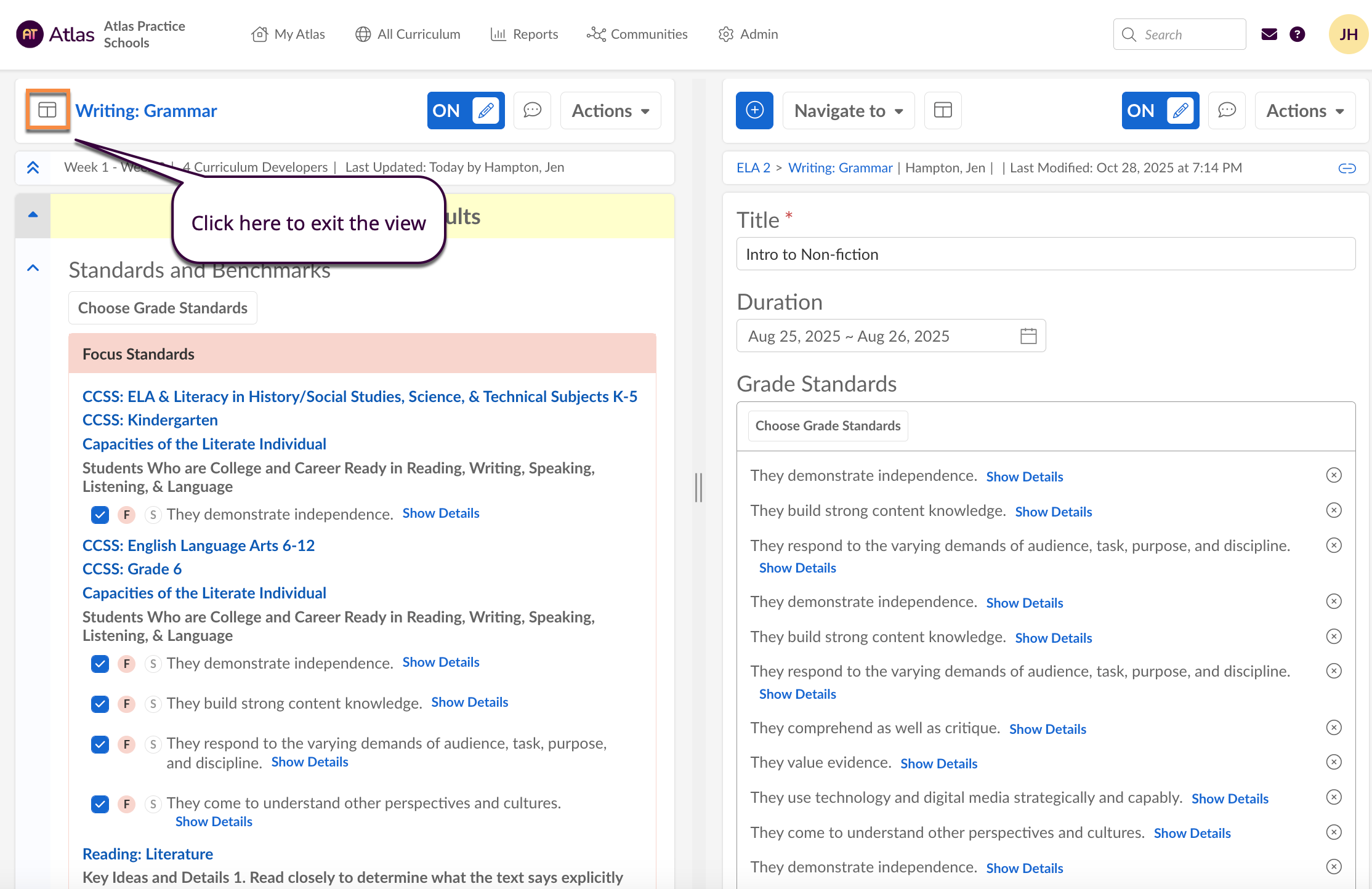Open the calendar picker in Duration field
Screen dimensions: 1372x889
[x=1028, y=336]
